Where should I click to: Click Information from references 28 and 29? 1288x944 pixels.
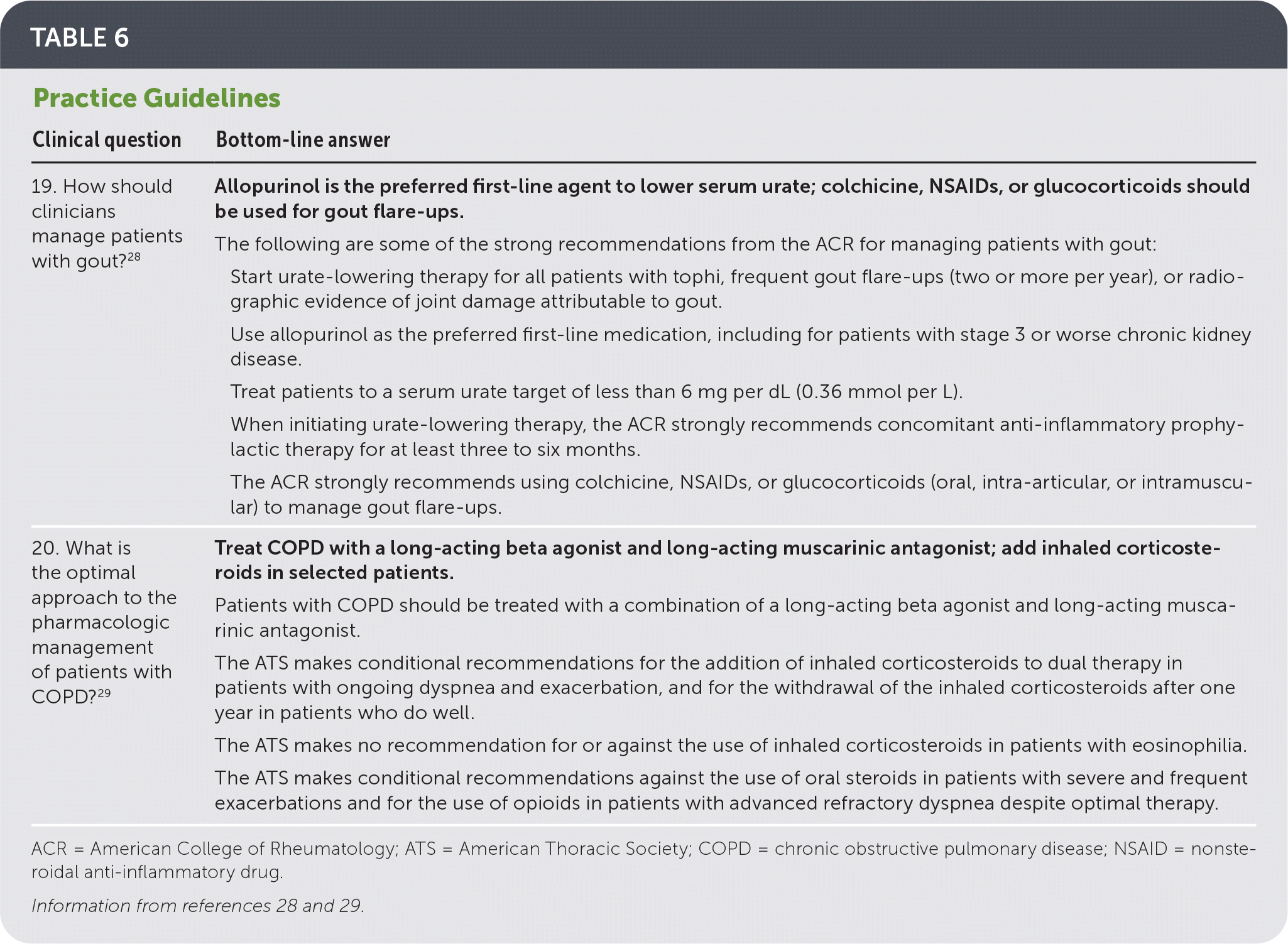[x=198, y=905]
